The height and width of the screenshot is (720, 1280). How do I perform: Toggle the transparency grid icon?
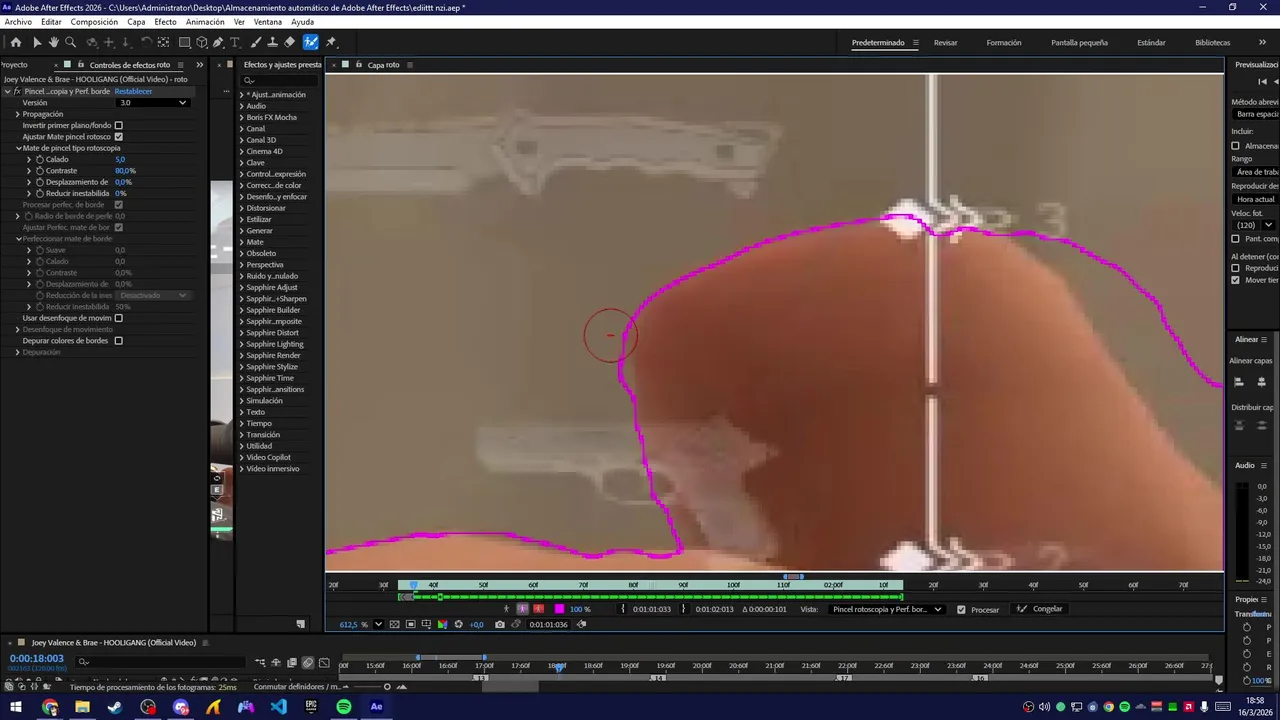[394, 624]
